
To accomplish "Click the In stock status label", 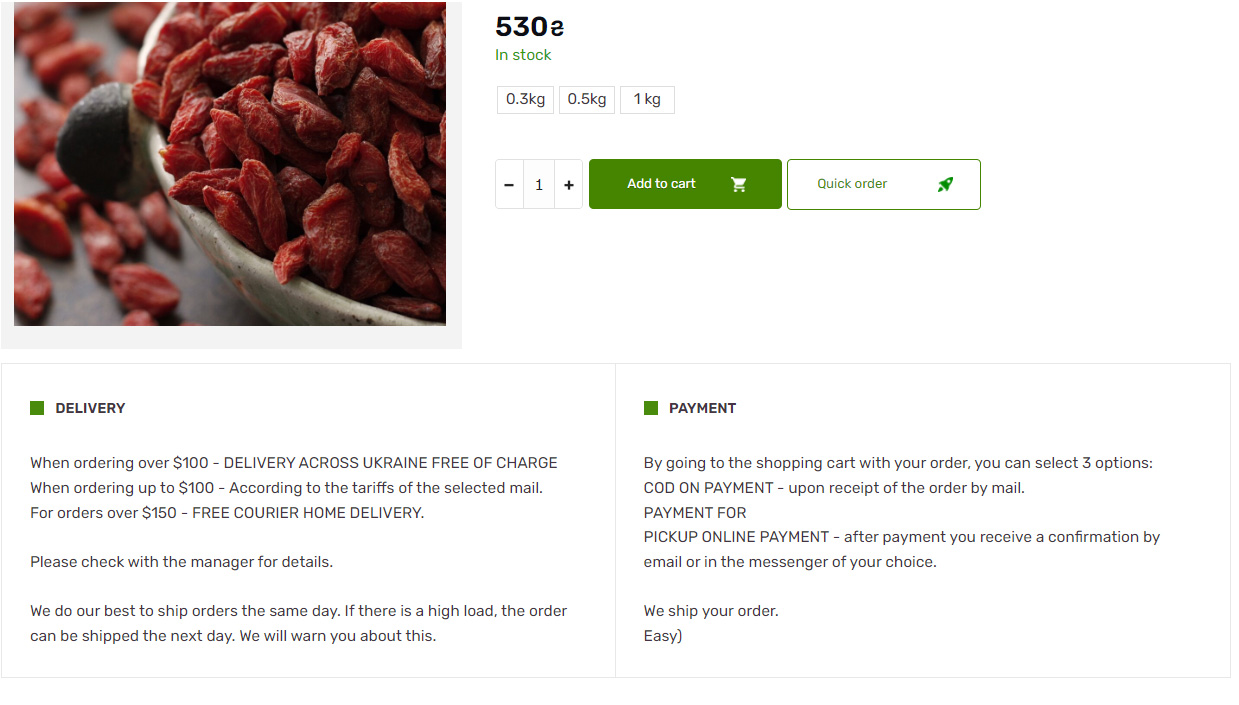I will [x=523, y=55].
